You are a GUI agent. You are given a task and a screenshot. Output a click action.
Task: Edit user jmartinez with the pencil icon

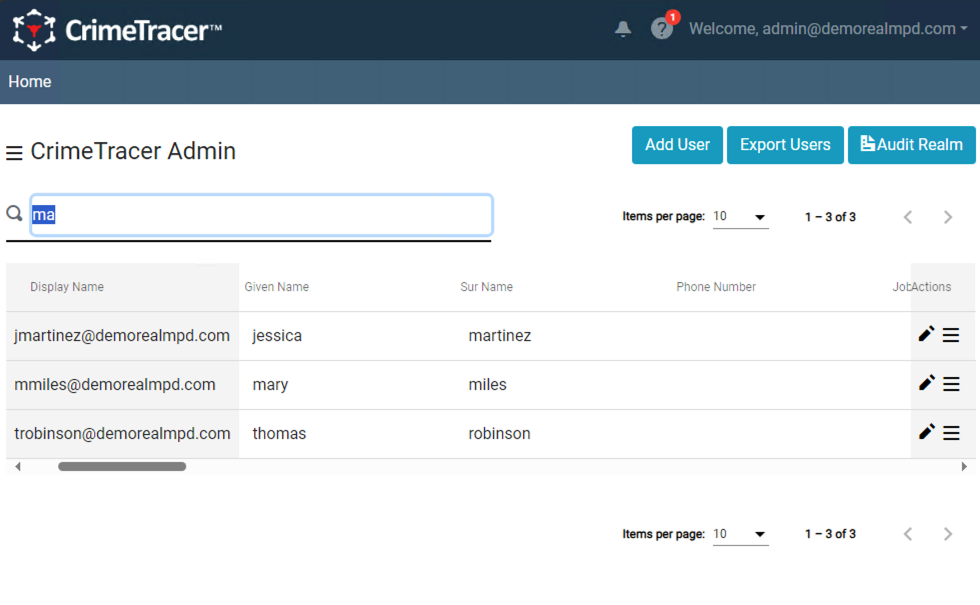click(x=926, y=334)
